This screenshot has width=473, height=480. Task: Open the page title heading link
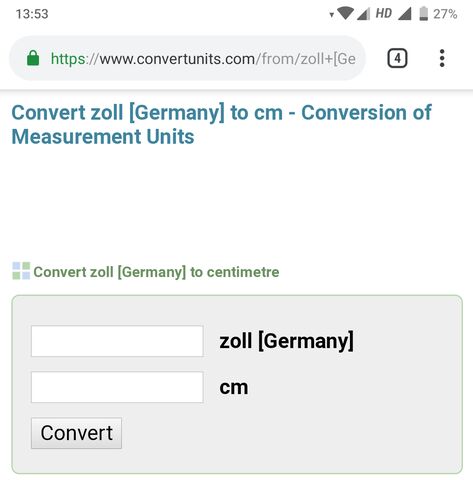click(x=221, y=124)
